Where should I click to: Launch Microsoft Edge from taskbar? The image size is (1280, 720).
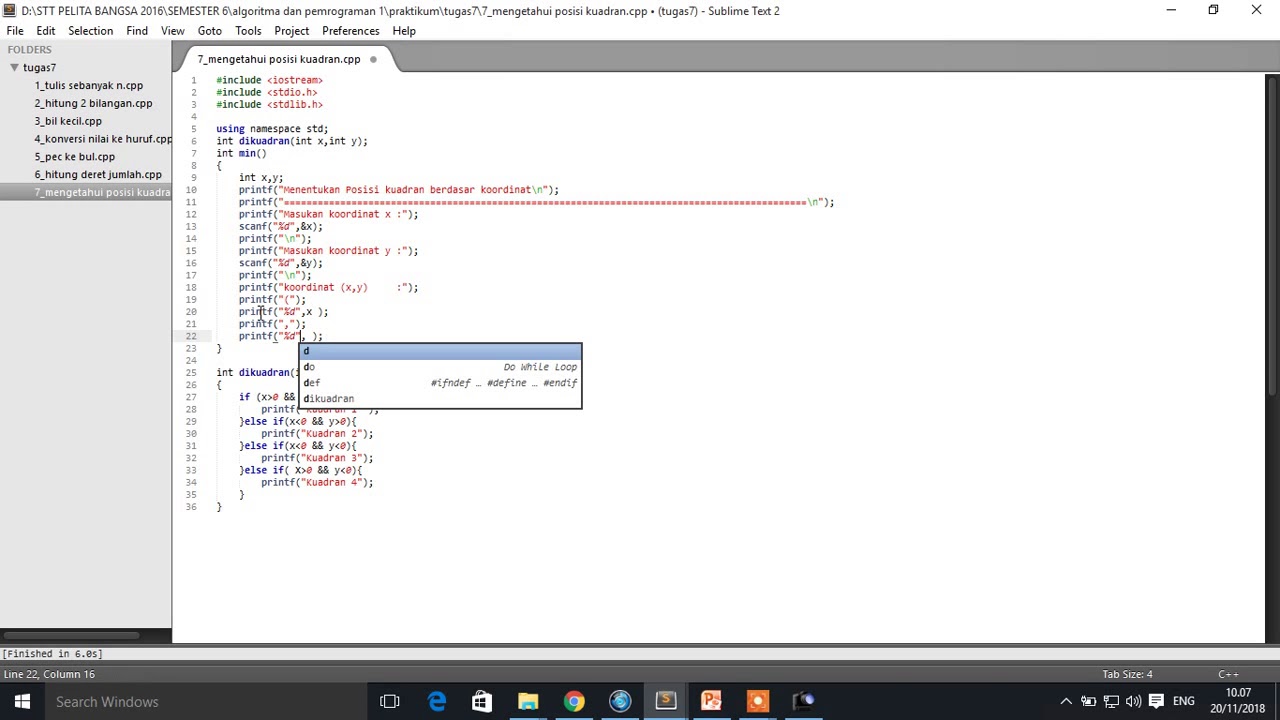[437, 702]
